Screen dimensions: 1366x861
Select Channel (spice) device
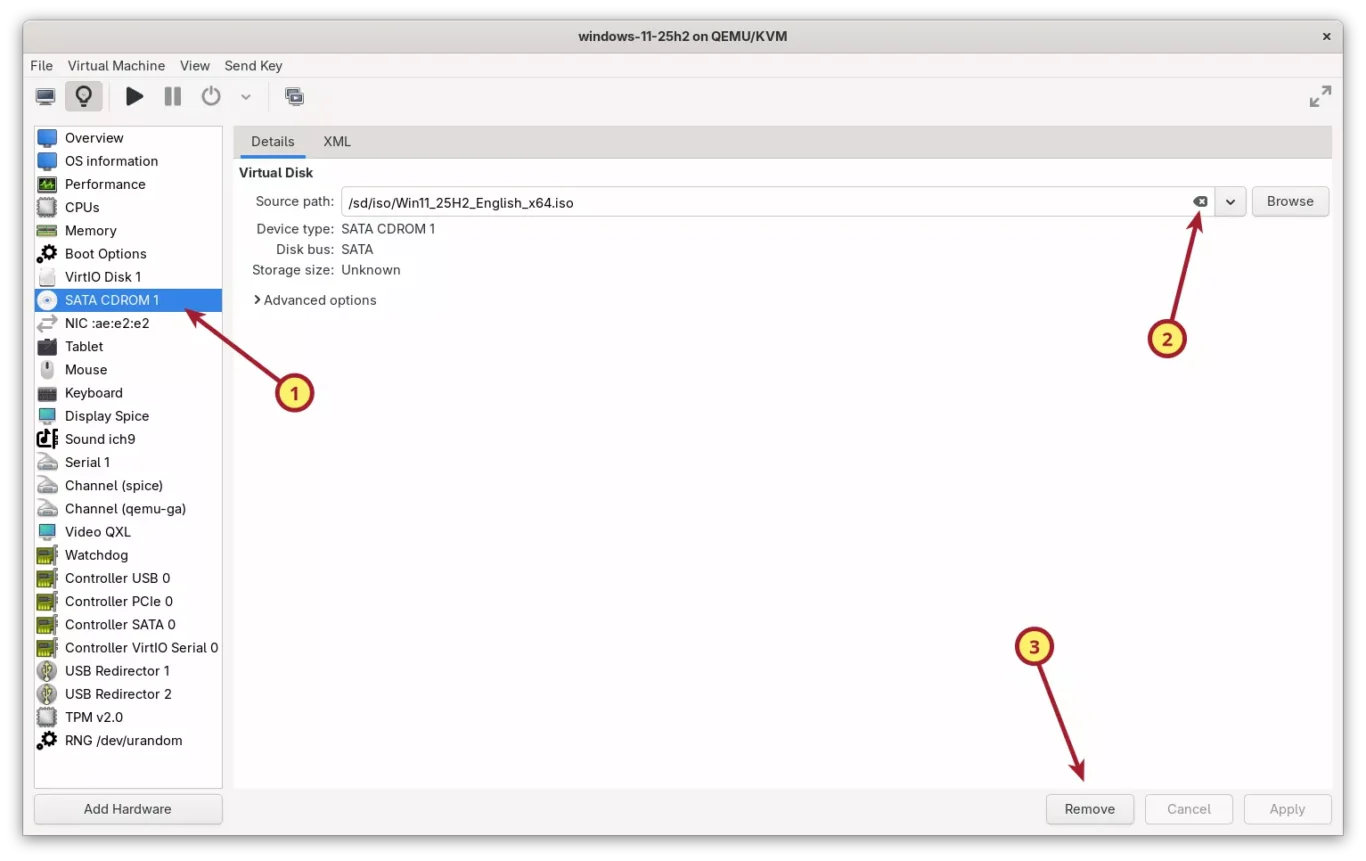pyautogui.click(x=128, y=485)
